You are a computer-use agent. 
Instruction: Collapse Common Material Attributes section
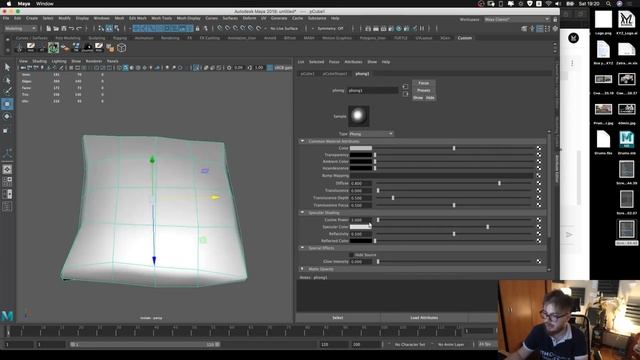[302, 141]
